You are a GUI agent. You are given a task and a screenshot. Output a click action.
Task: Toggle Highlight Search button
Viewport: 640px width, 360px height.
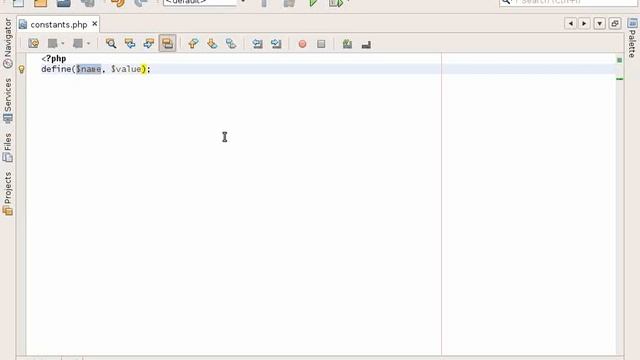coord(167,43)
